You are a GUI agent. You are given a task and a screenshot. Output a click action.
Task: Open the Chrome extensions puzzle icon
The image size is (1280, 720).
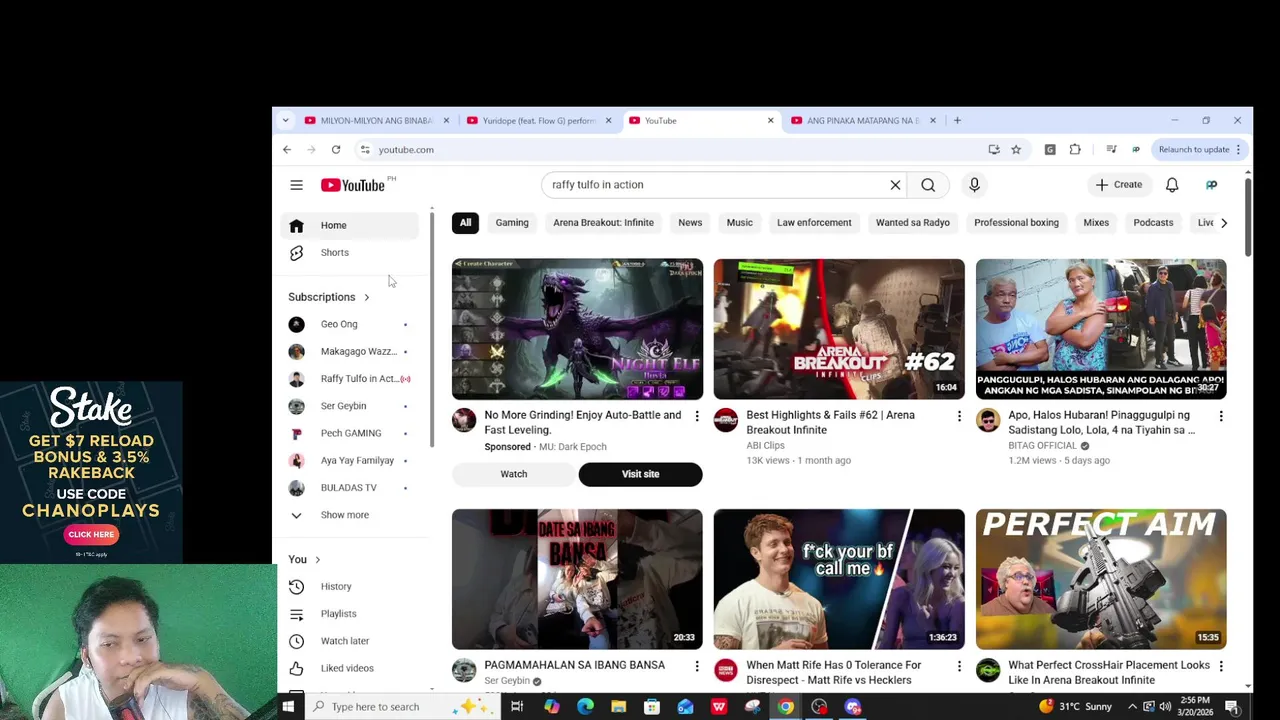pyautogui.click(x=1075, y=150)
